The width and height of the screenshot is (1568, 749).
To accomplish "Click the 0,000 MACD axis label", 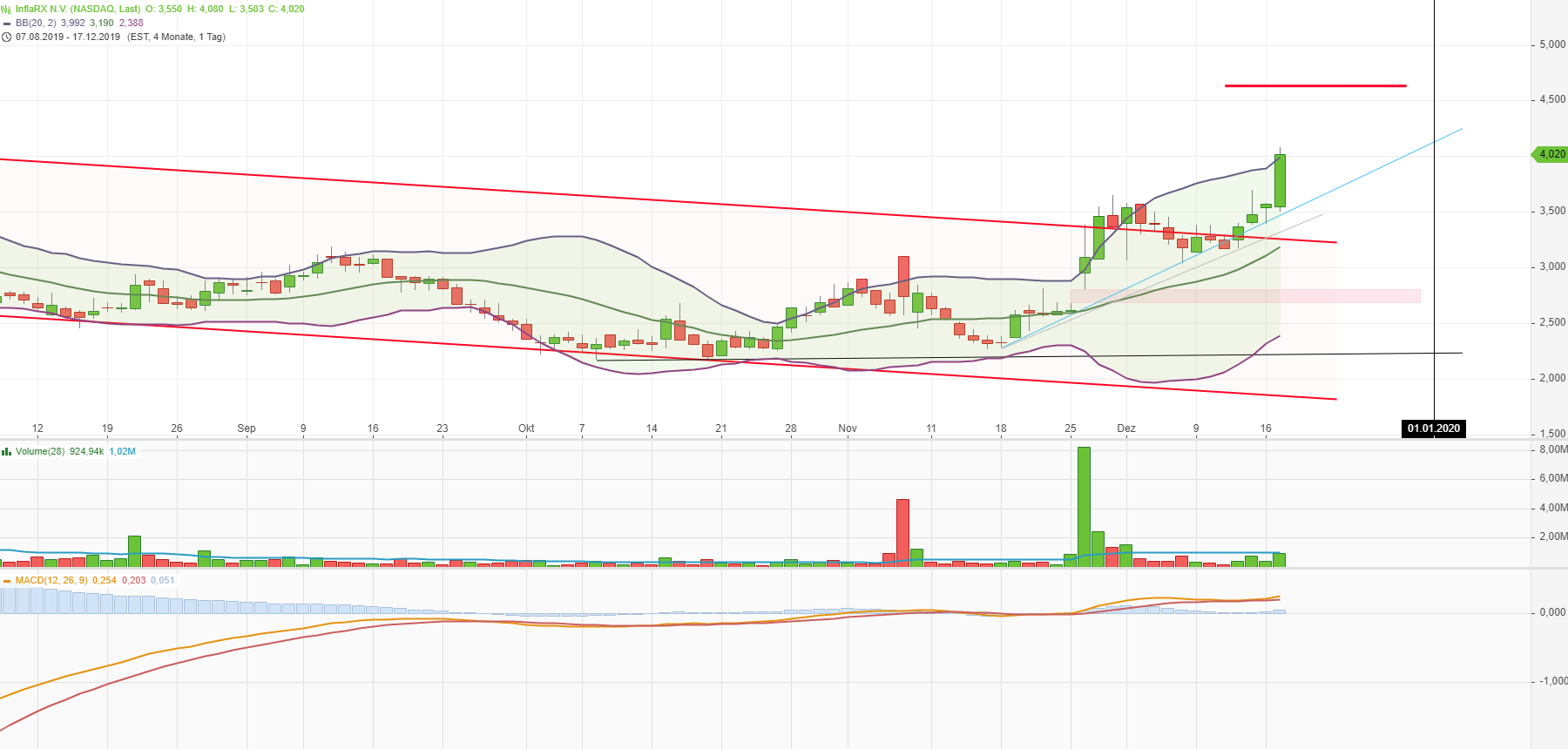I will click(1552, 612).
